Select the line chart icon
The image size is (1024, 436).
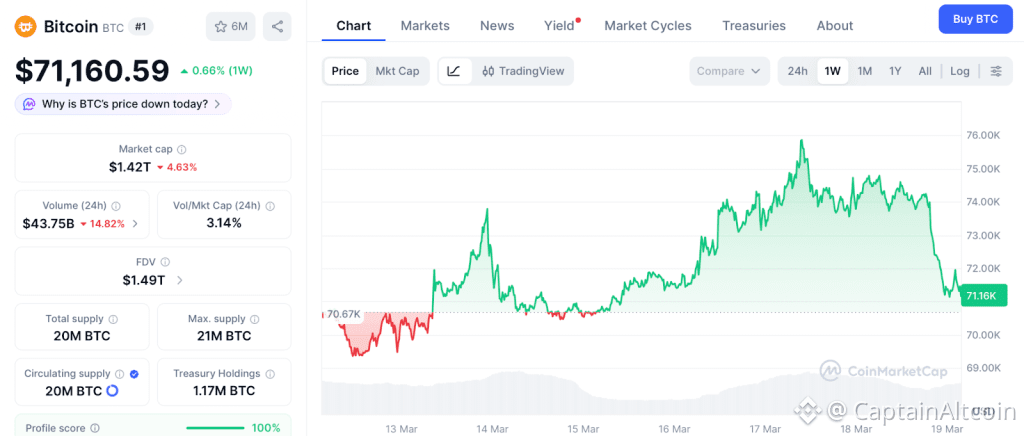point(454,71)
